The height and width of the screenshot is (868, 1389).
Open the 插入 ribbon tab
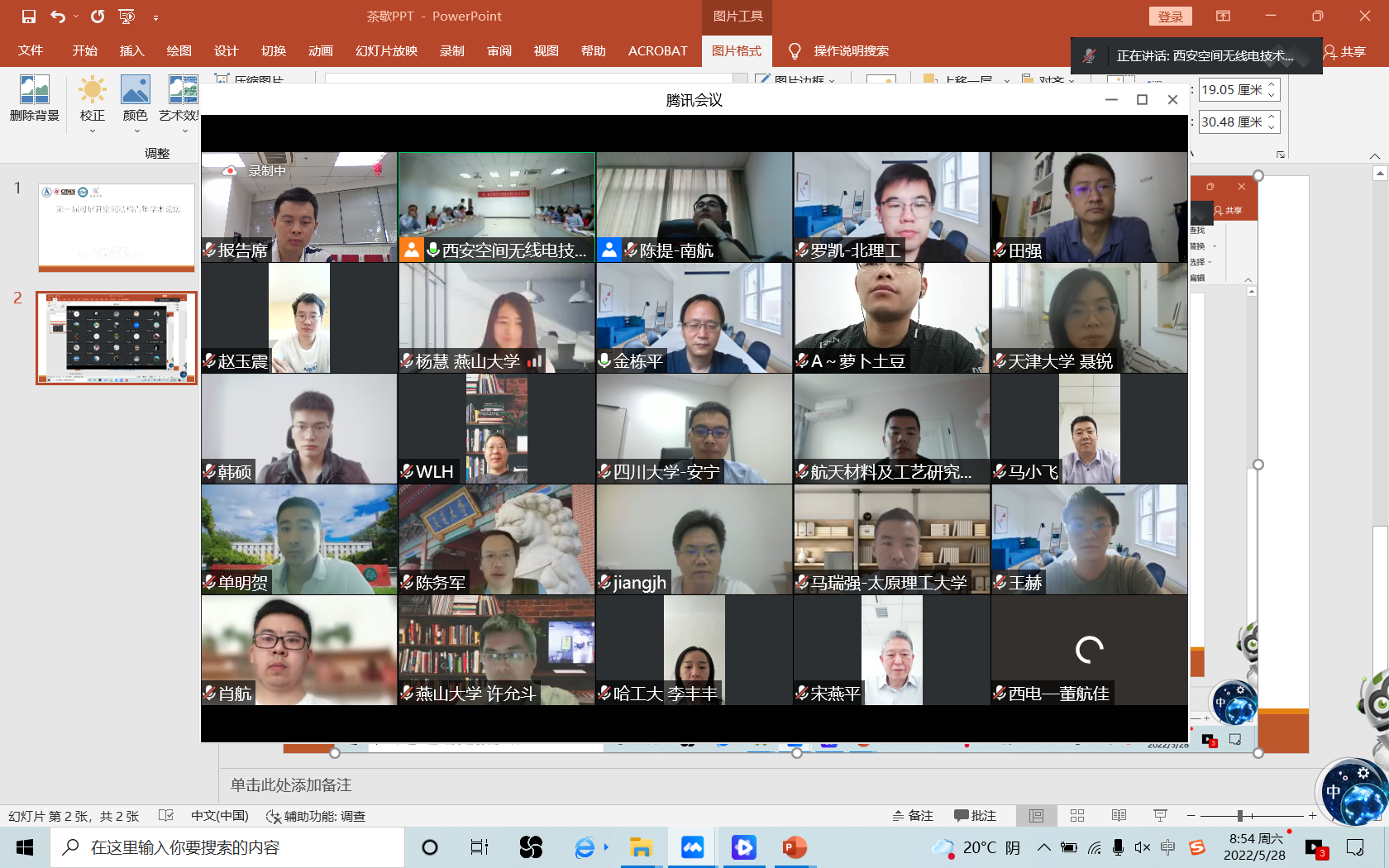point(131,51)
